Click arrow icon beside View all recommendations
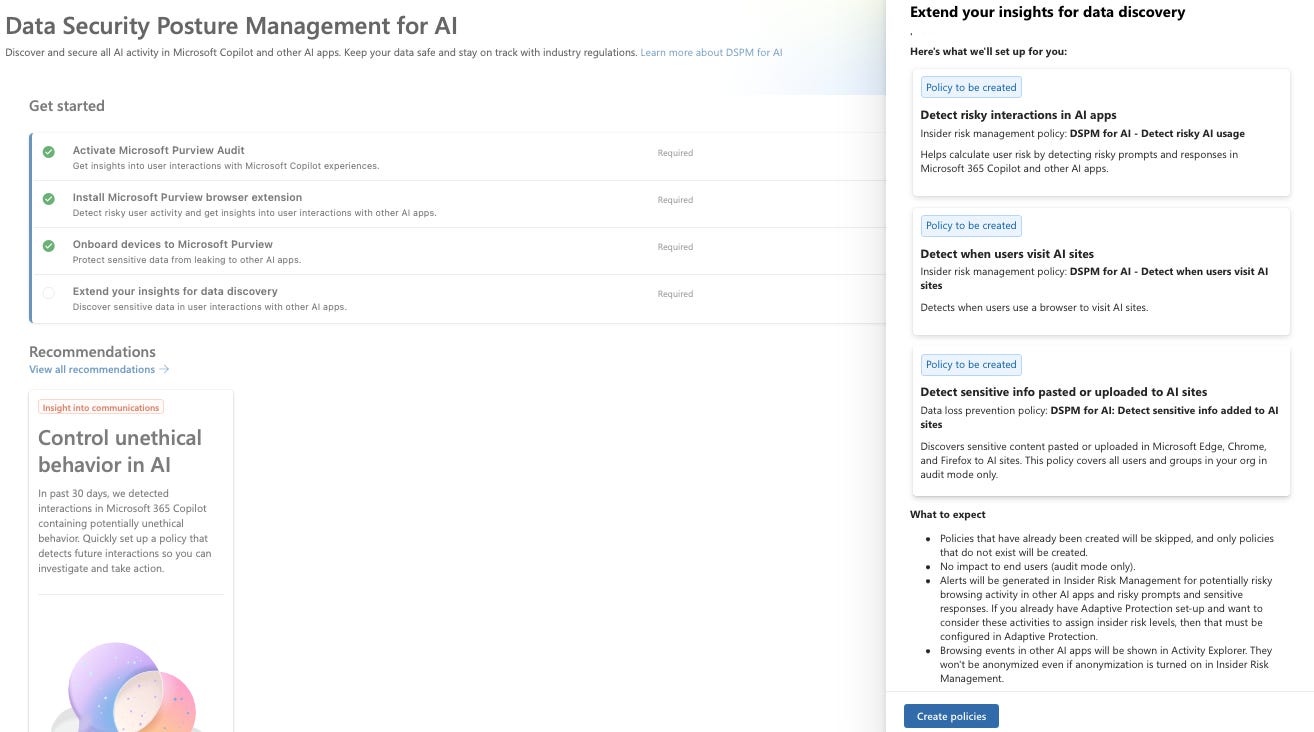Screen dimensions: 1314x732 click(164, 369)
